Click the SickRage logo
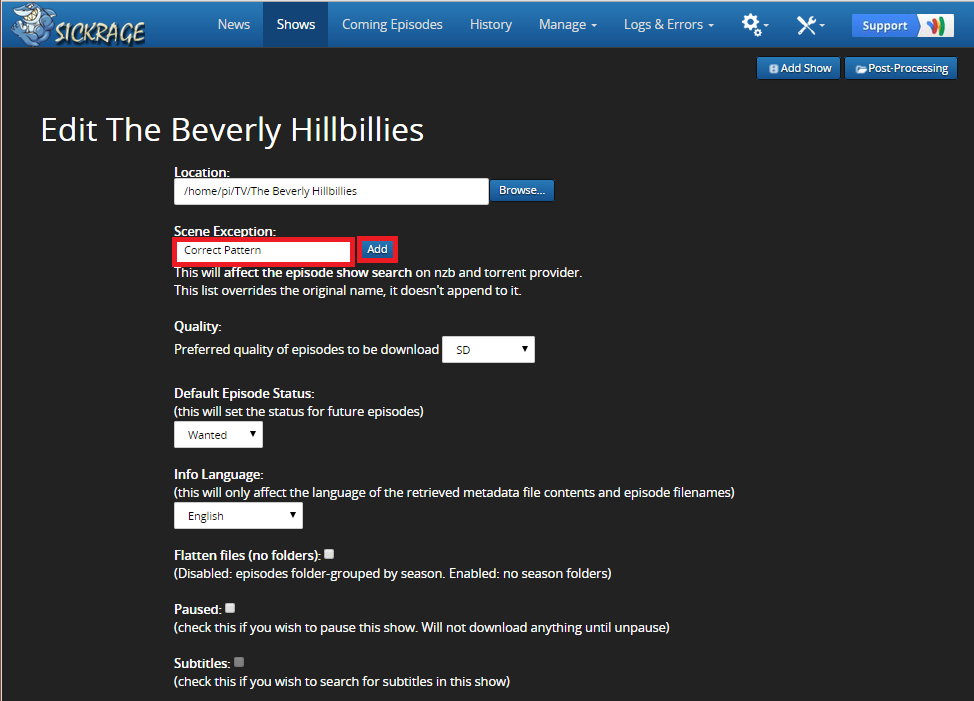This screenshot has width=974, height=701. click(80, 25)
